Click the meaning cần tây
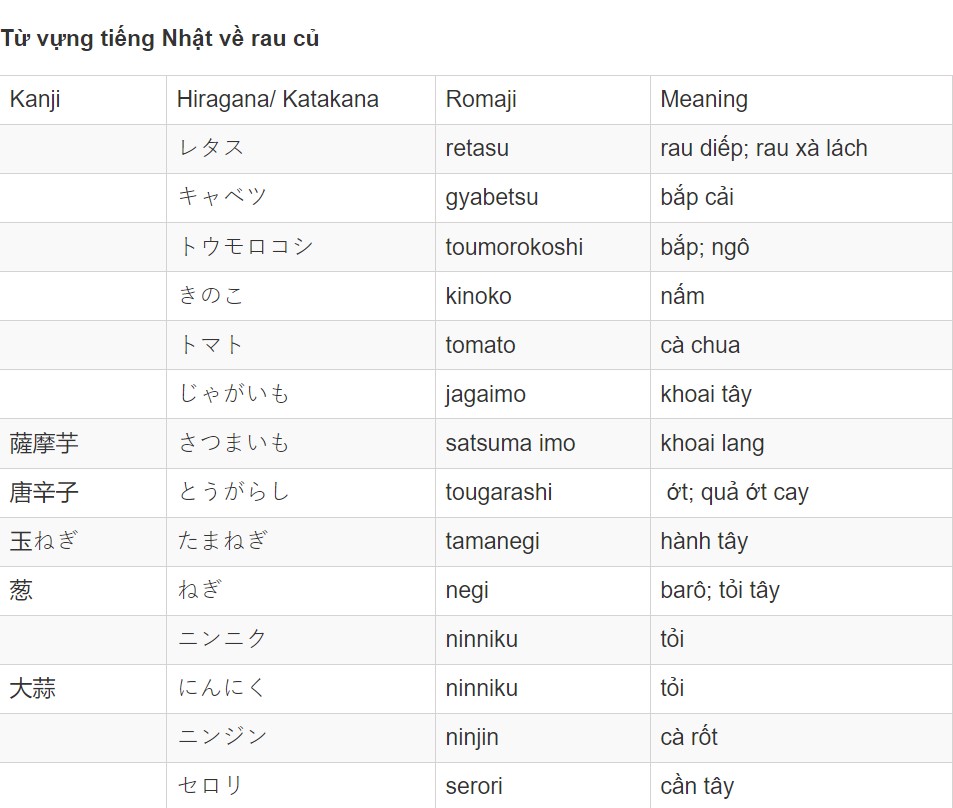Image resolution: width=953 pixels, height=808 pixels. tap(697, 786)
